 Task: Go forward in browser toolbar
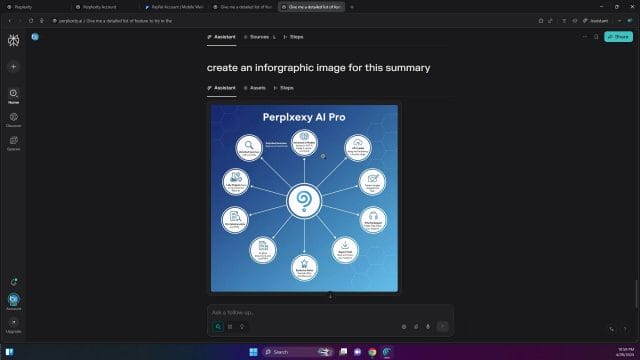pyautogui.click(x=20, y=20)
